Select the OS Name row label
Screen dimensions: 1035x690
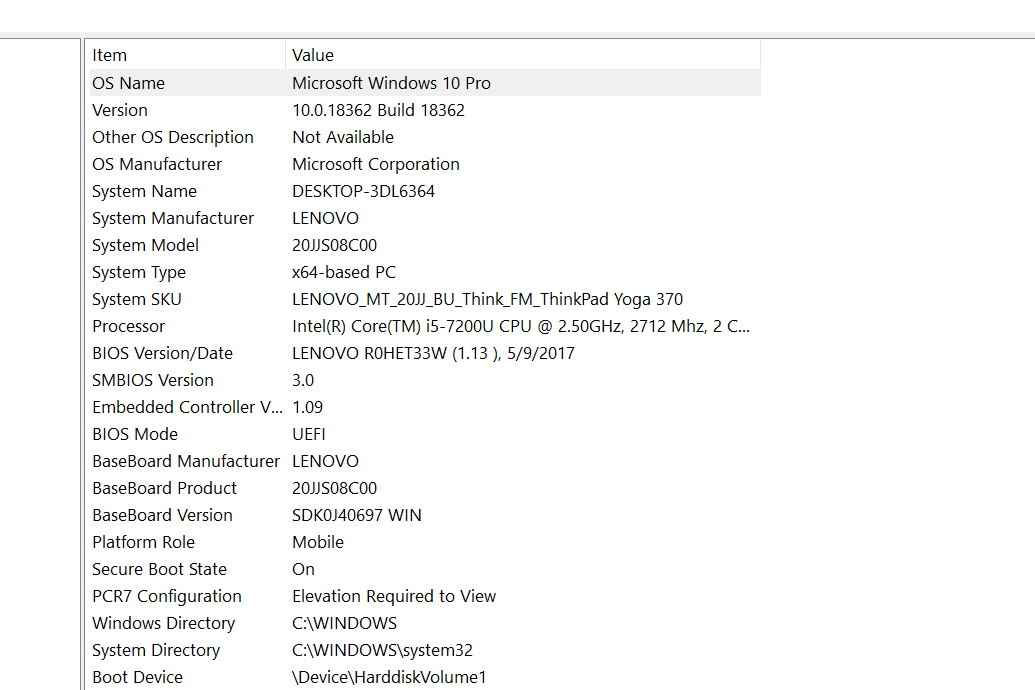[129, 83]
